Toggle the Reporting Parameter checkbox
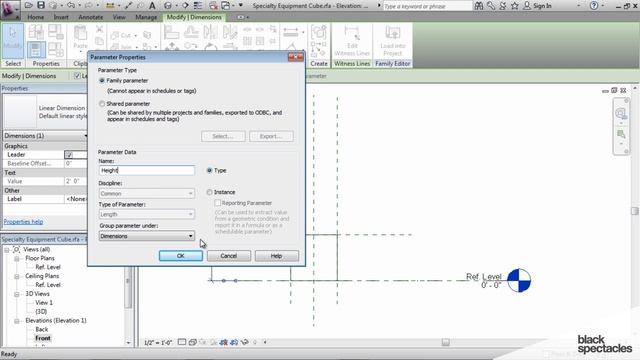Image resolution: width=640 pixels, height=360 pixels. pos(218,203)
